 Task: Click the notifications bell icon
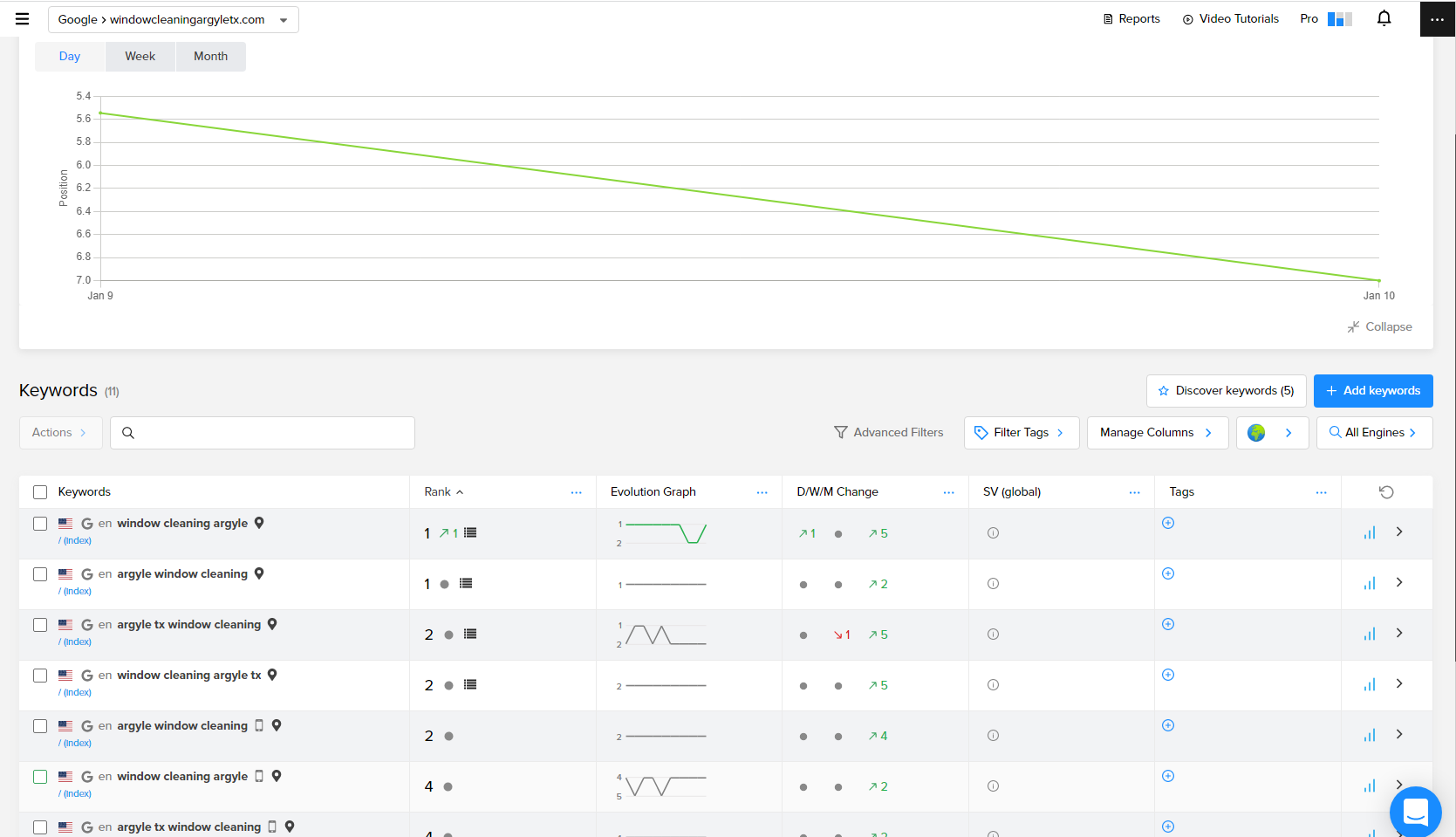coord(1384,18)
